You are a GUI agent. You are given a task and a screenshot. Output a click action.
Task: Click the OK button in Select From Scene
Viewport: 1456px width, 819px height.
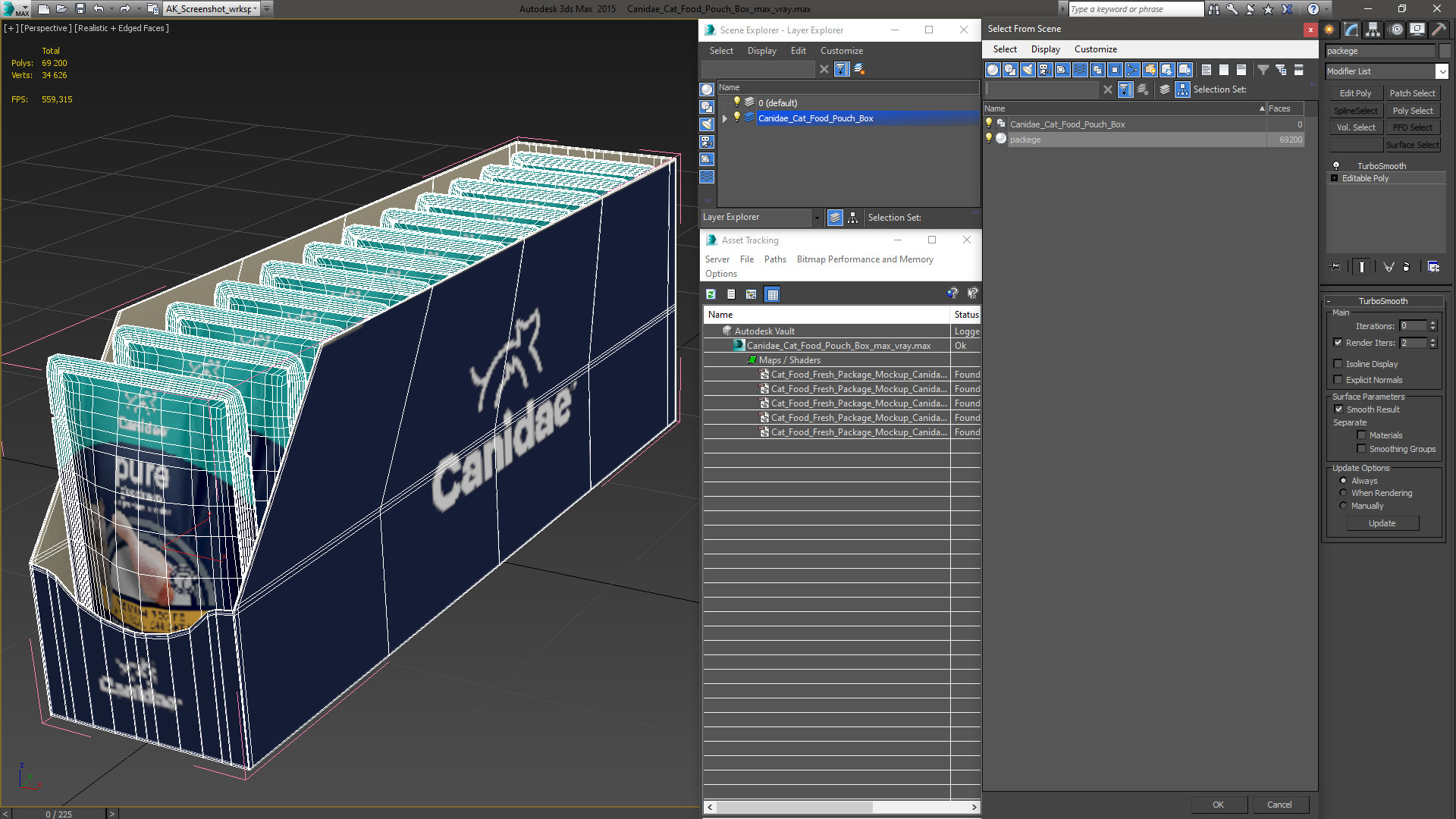pos(1218,805)
